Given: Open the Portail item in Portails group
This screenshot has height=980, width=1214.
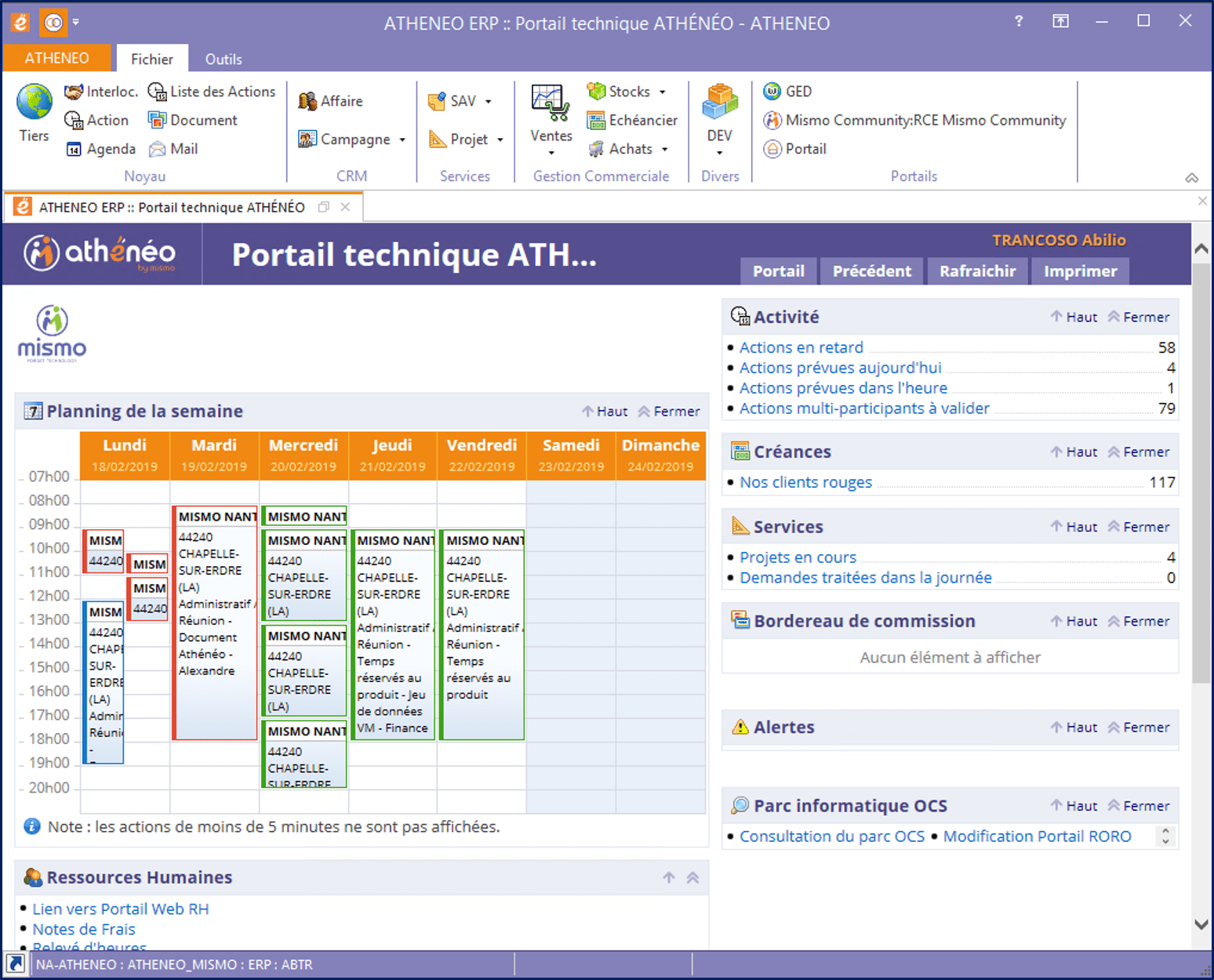Looking at the screenshot, I should click(794, 149).
